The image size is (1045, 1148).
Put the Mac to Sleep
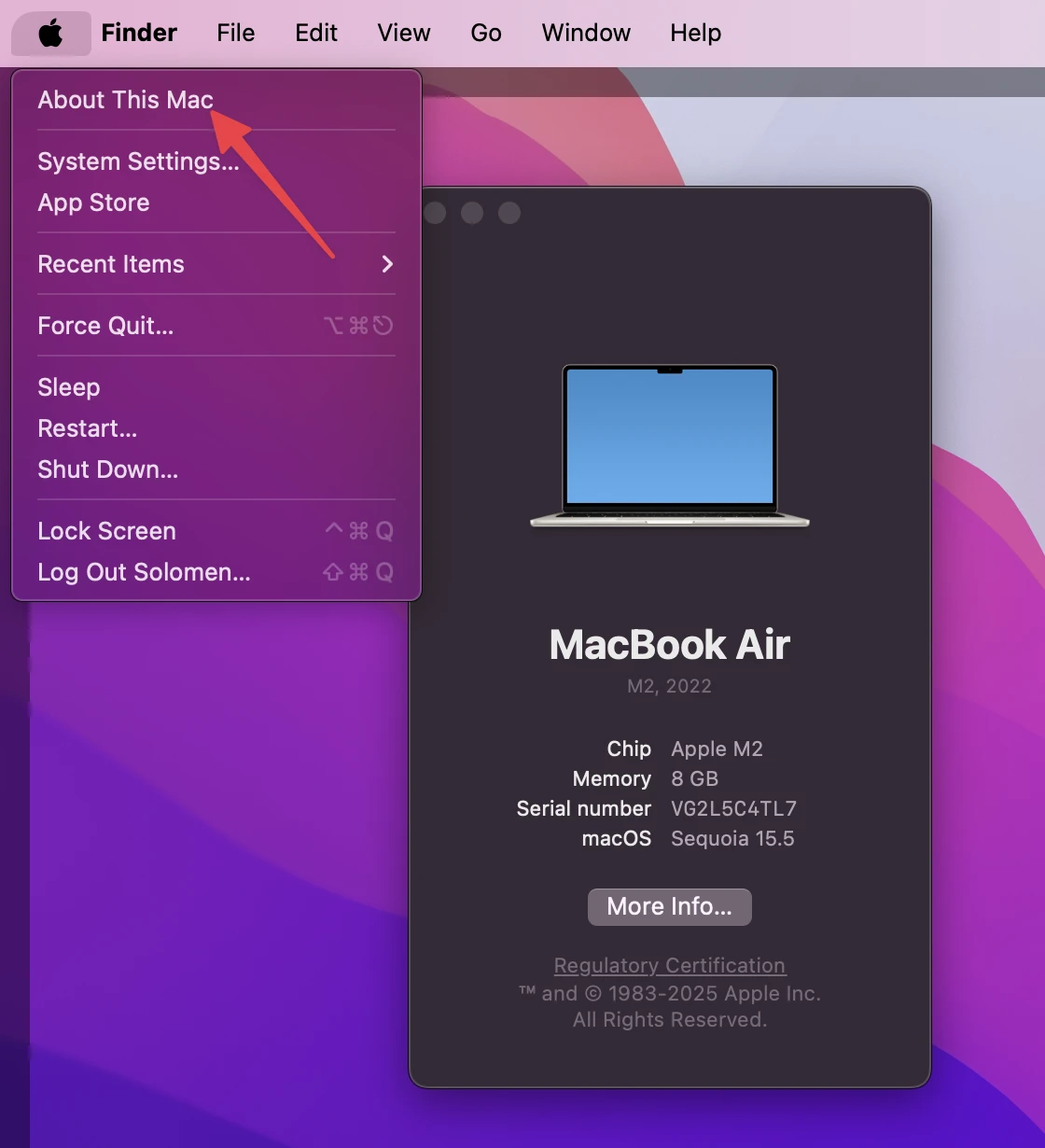pos(216,387)
